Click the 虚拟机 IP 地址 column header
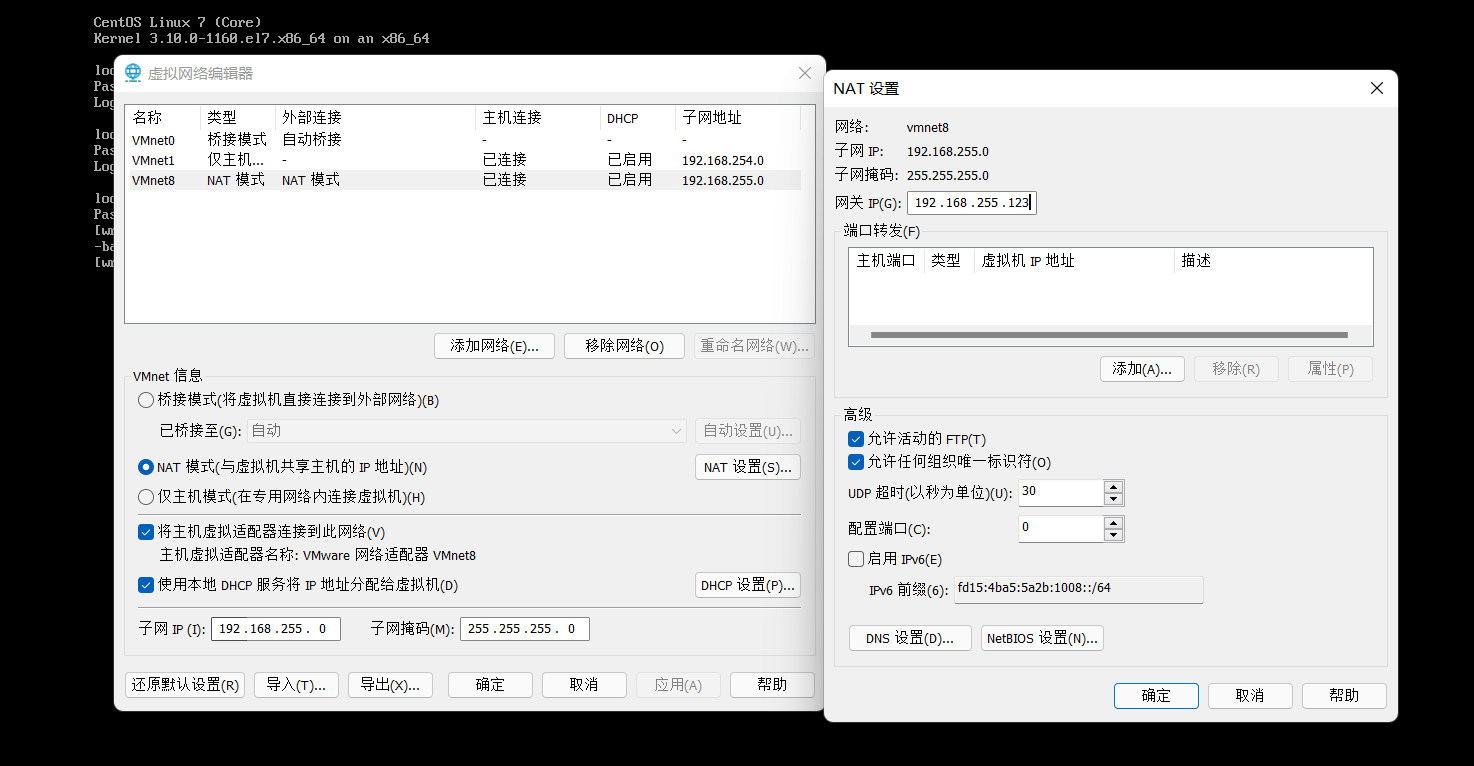The height and width of the screenshot is (766, 1474). (x=1074, y=260)
